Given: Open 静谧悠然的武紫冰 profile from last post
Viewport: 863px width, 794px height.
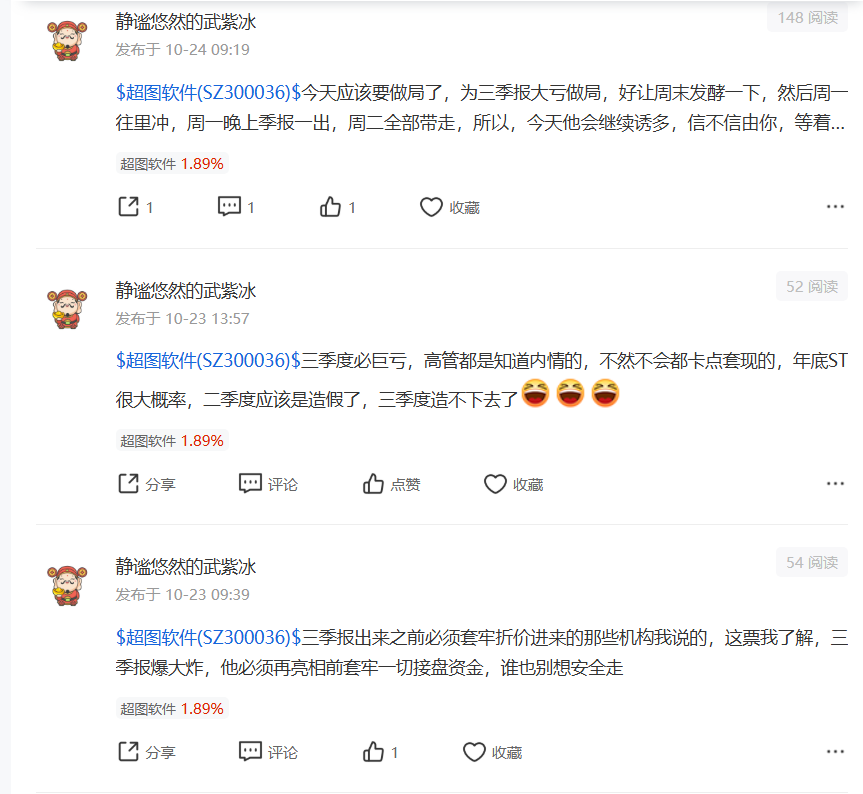Looking at the screenshot, I should pyautogui.click(x=185, y=566).
